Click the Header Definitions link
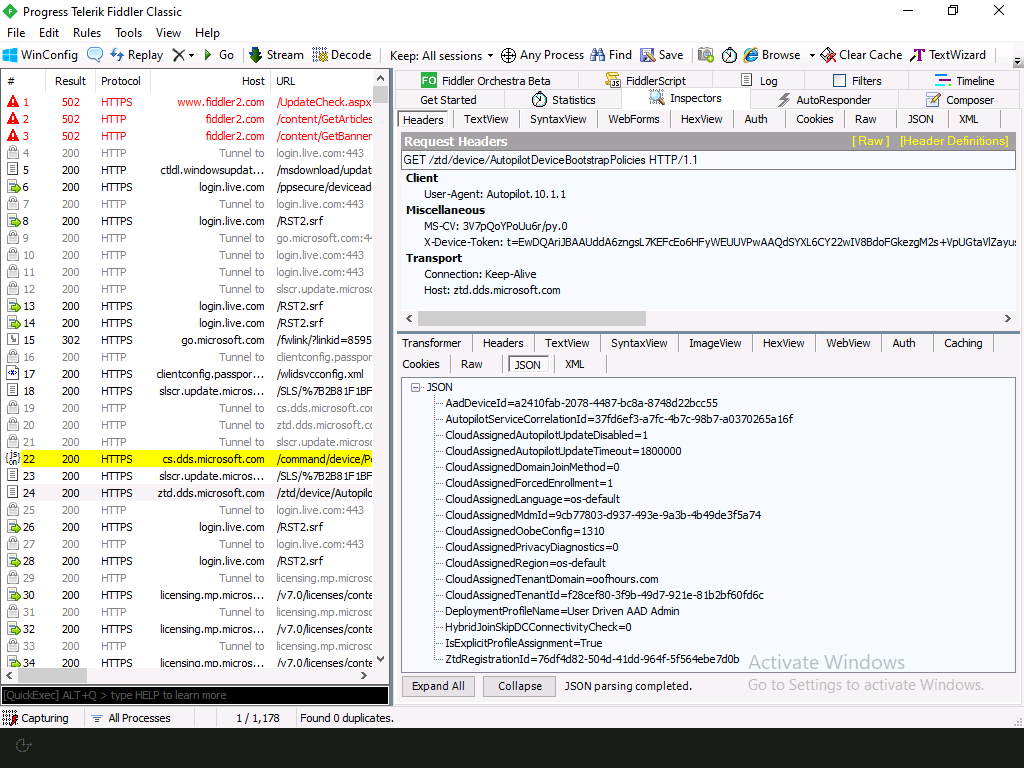1024x768 pixels. (x=953, y=141)
